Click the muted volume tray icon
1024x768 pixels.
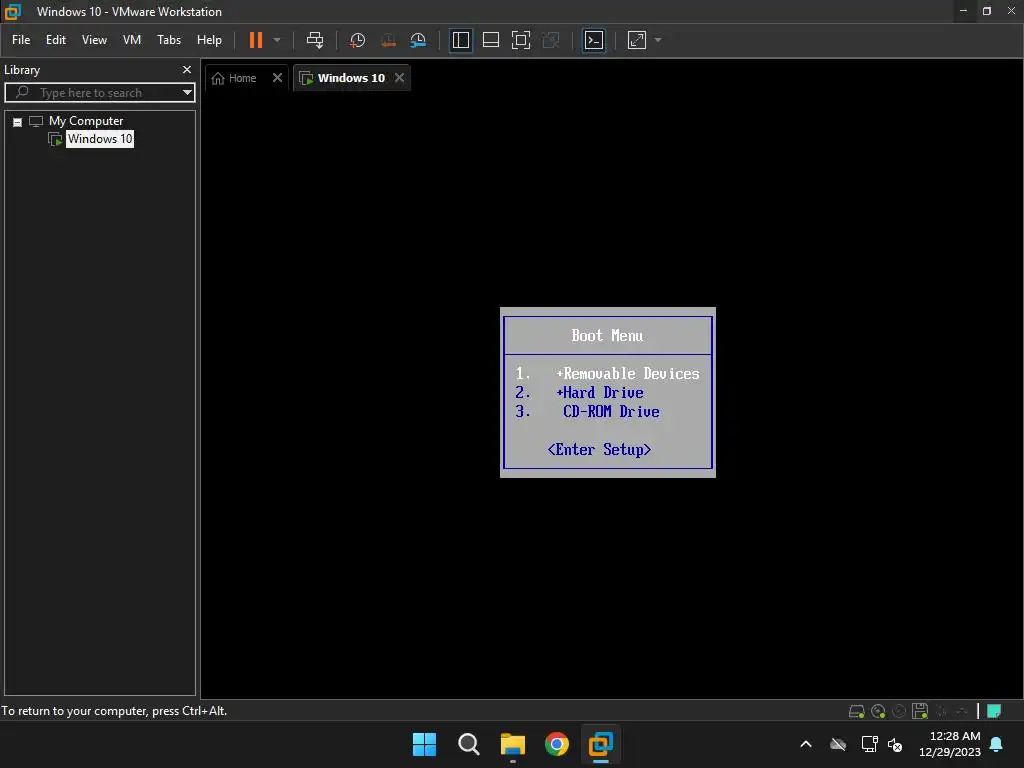pos(895,744)
